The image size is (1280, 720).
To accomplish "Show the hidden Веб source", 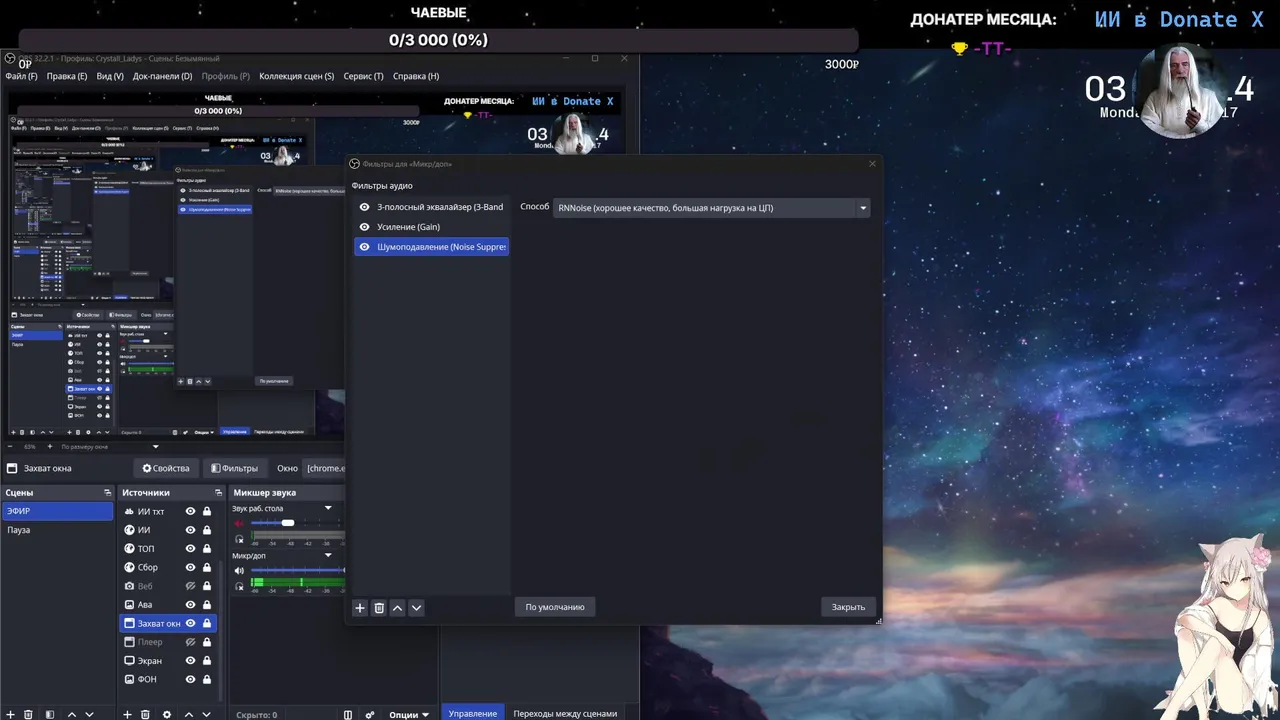I will (190, 586).
